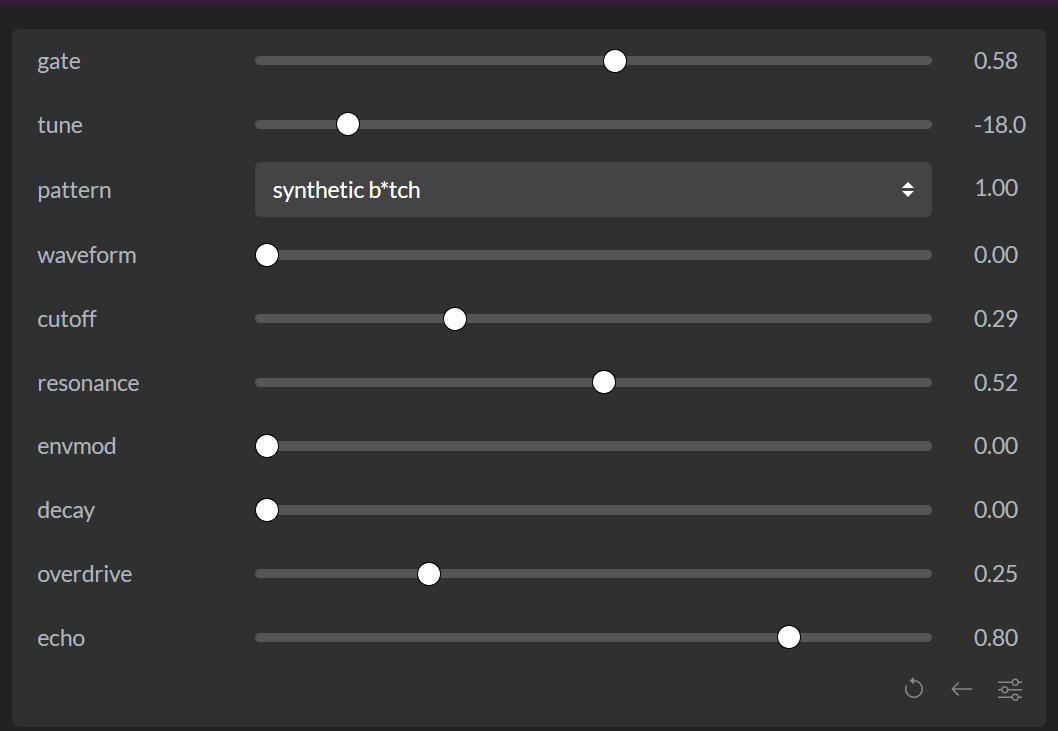Click the left arrow back icon
Image resolution: width=1058 pixels, height=731 pixels.
tap(962, 689)
